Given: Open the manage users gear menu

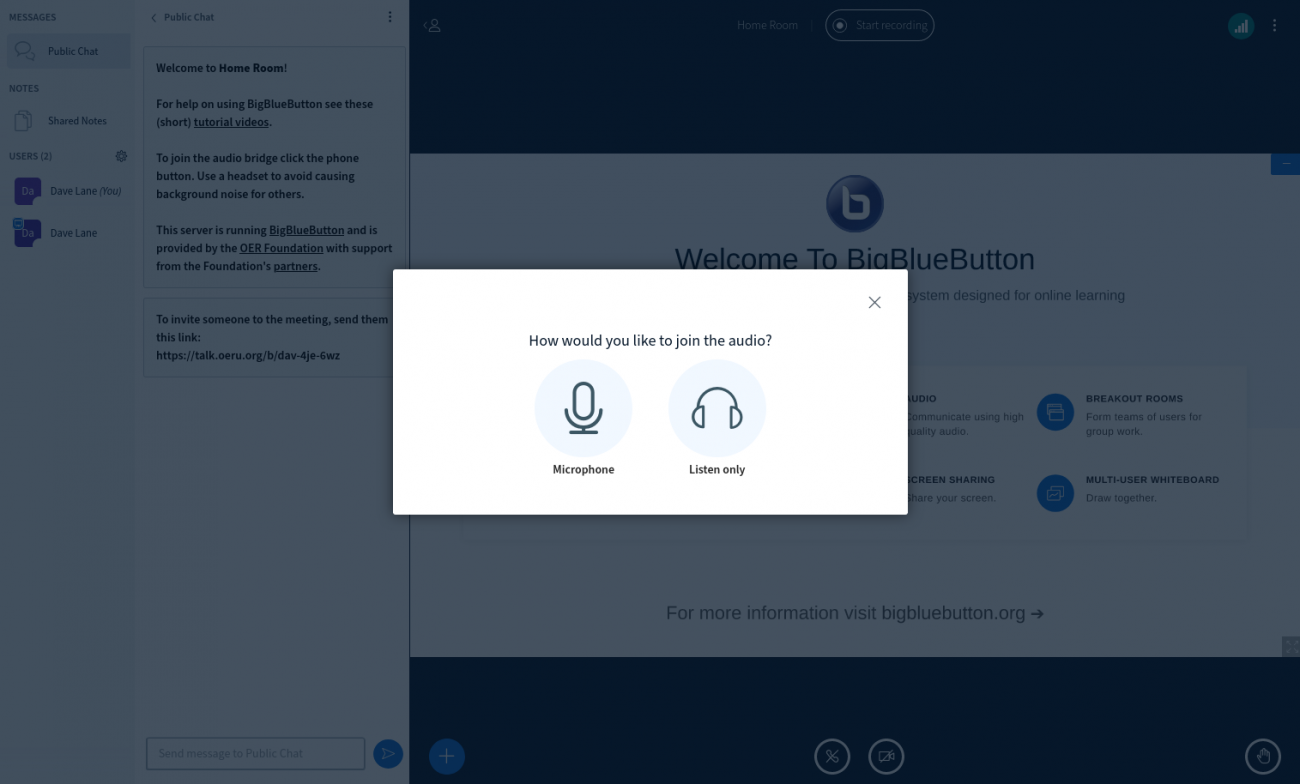Looking at the screenshot, I should (x=121, y=156).
